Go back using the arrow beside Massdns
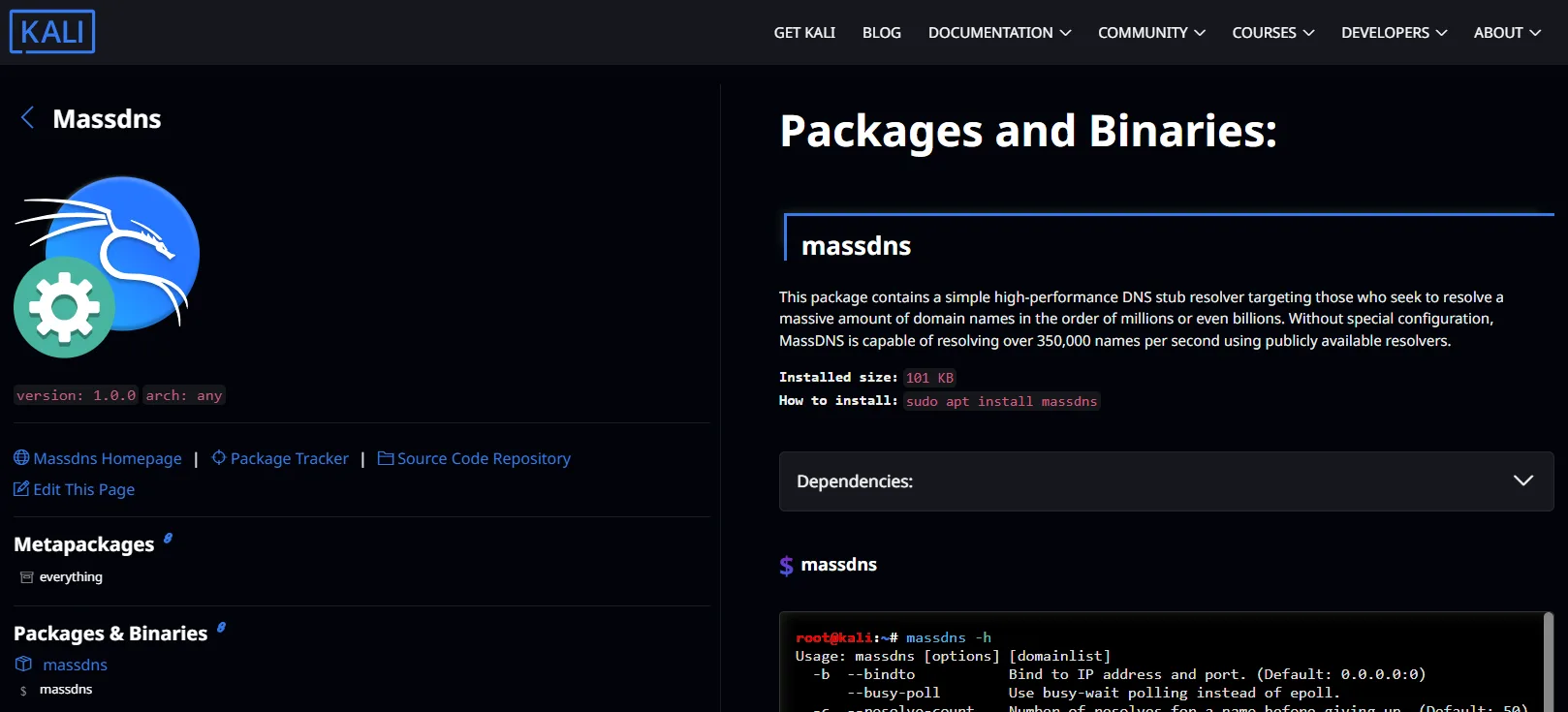 coord(27,118)
